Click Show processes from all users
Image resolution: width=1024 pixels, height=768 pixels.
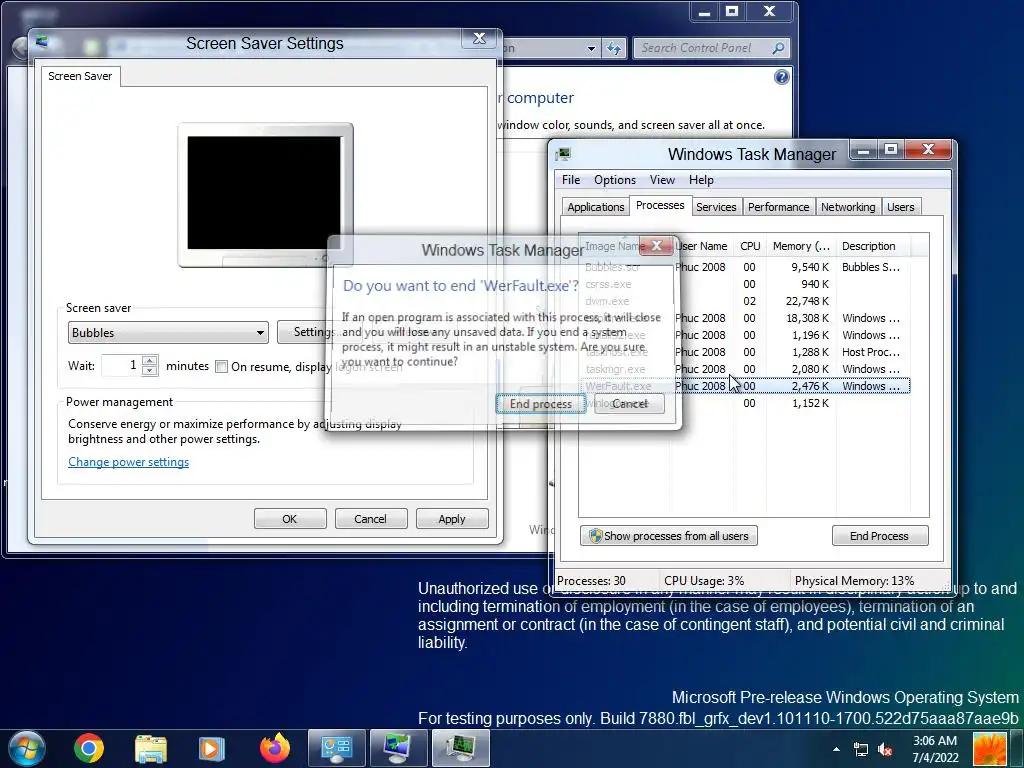point(669,536)
